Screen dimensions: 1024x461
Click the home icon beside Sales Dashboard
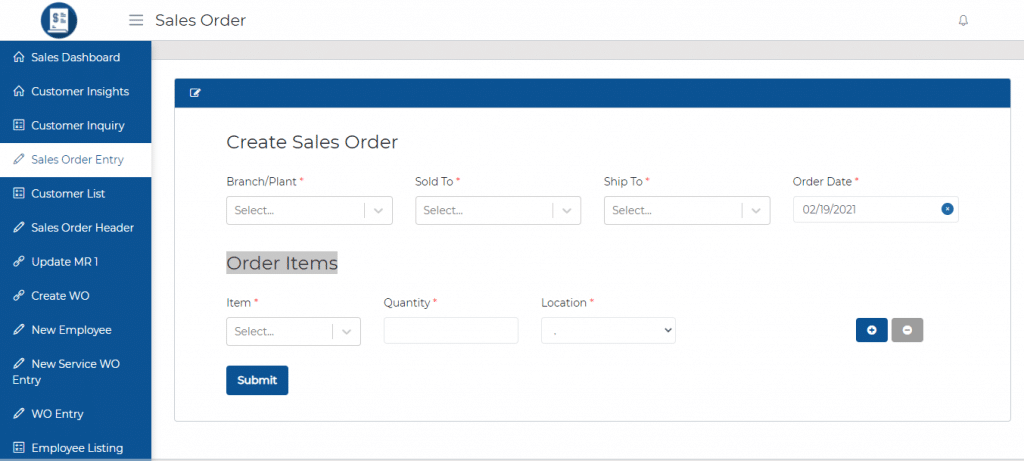tap(18, 57)
